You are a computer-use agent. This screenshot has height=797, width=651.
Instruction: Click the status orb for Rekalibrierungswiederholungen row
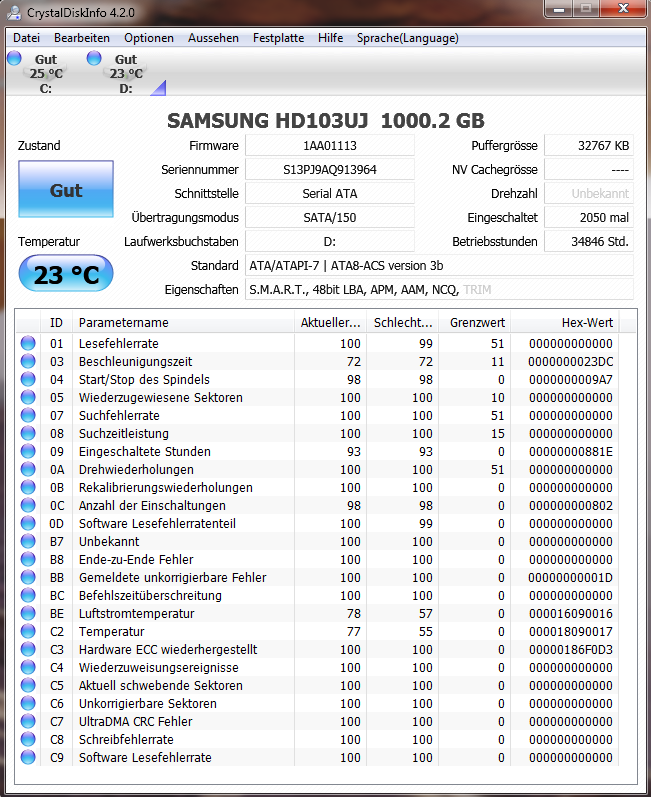pos(28,487)
